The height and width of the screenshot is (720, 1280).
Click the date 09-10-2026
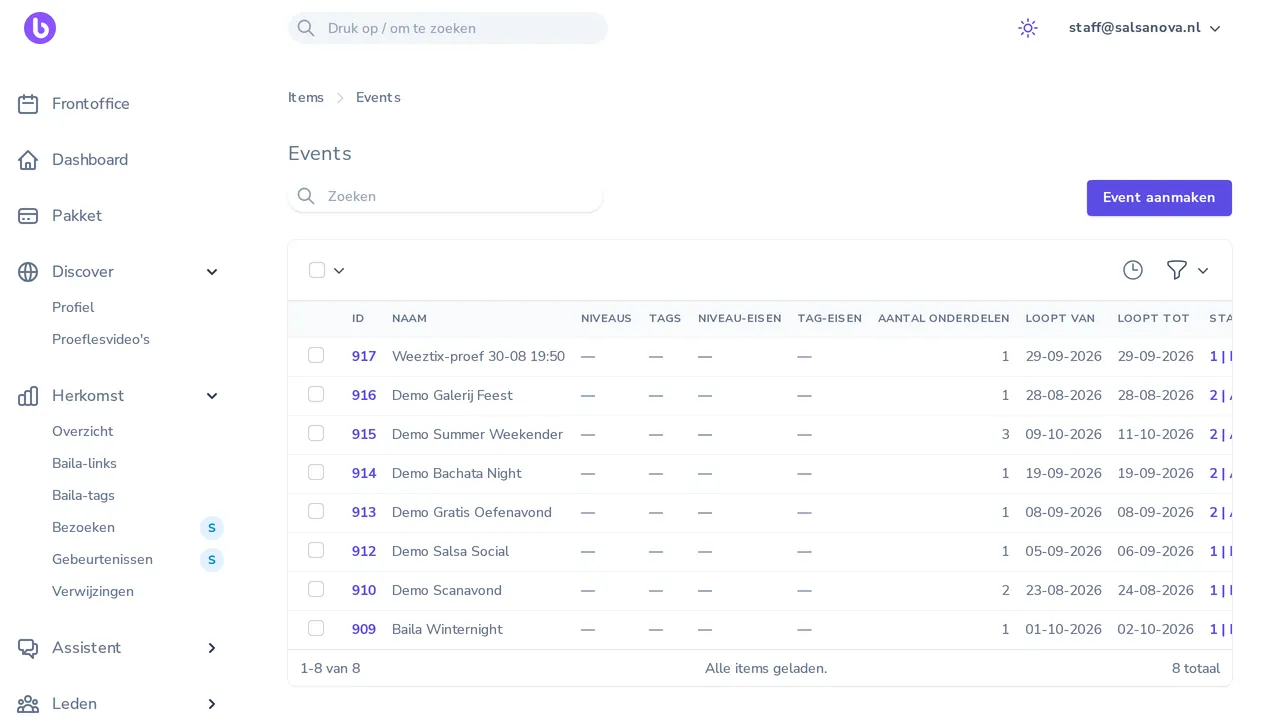[x=1063, y=434]
